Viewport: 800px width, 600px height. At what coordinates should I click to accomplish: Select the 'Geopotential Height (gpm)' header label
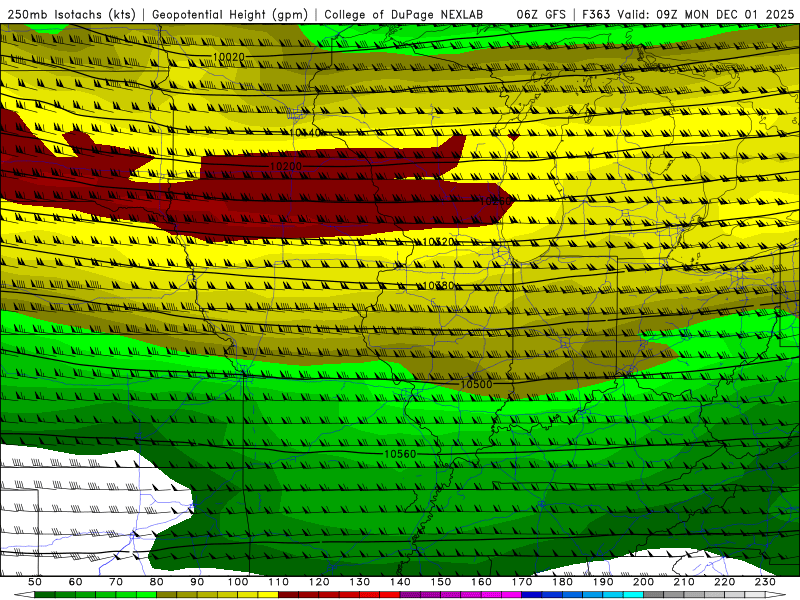coord(230,14)
